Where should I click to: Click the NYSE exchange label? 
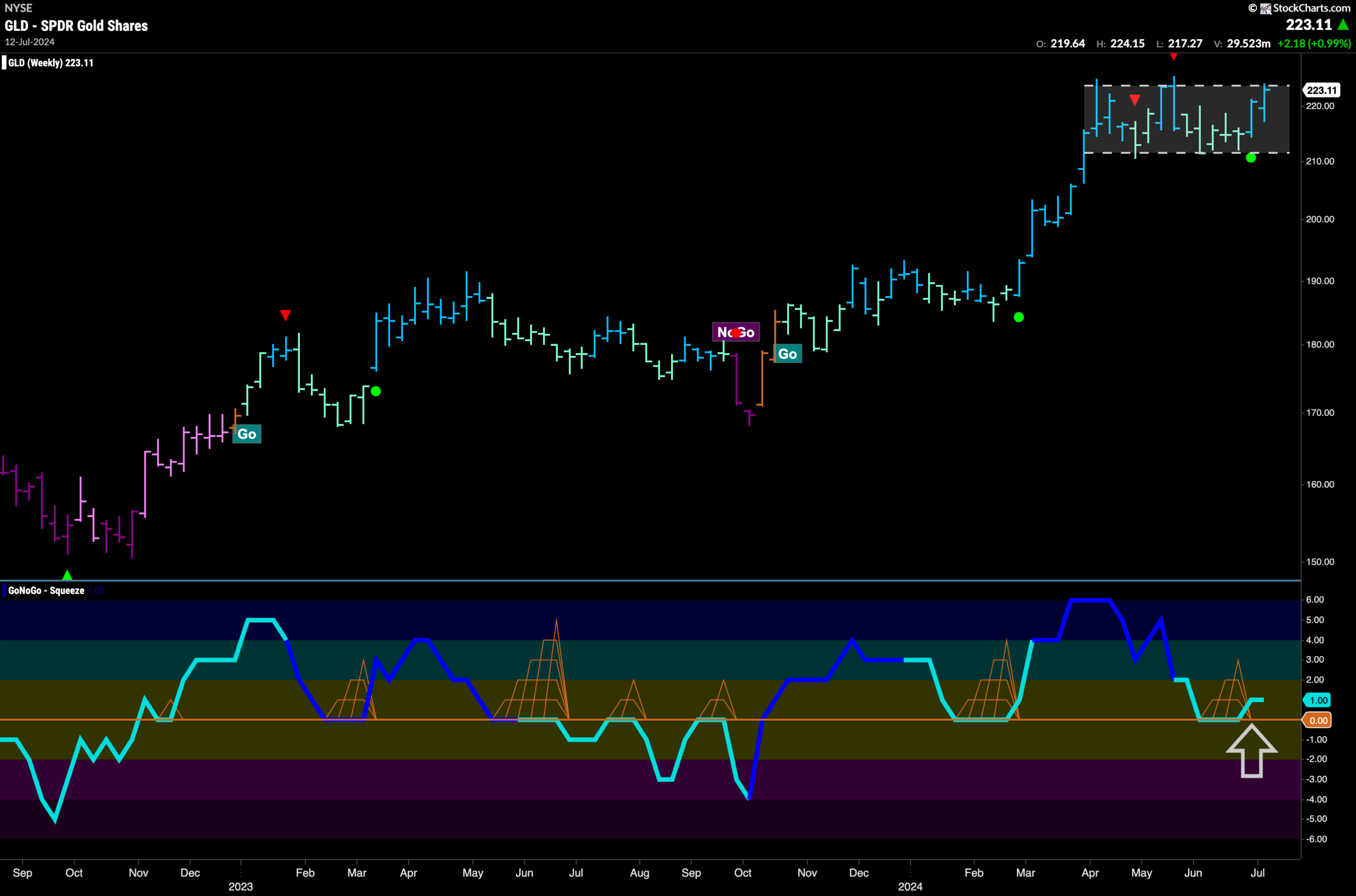click(x=19, y=8)
